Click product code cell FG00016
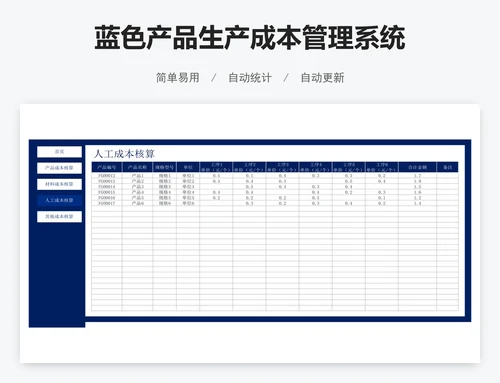This screenshot has height=383, width=500. tap(107, 198)
